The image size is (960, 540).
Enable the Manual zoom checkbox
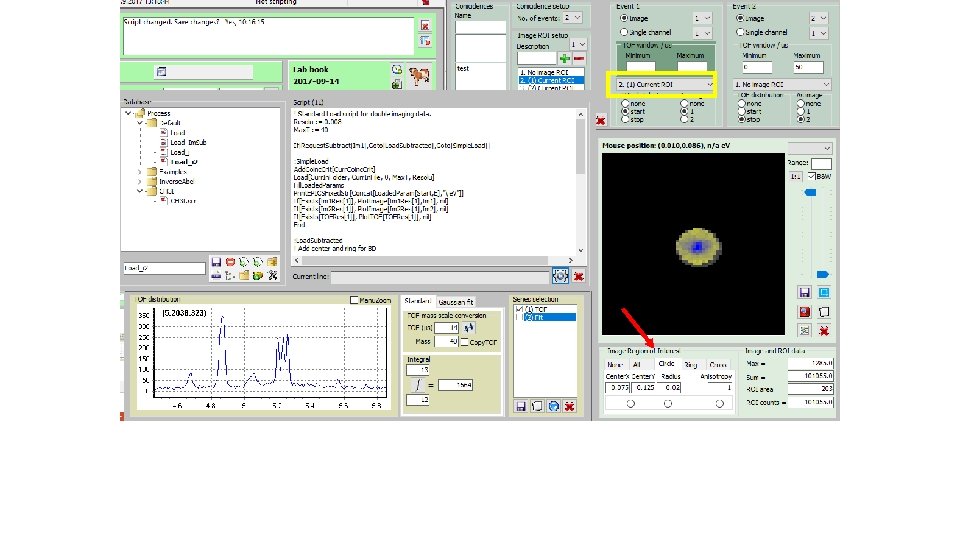[x=355, y=300]
